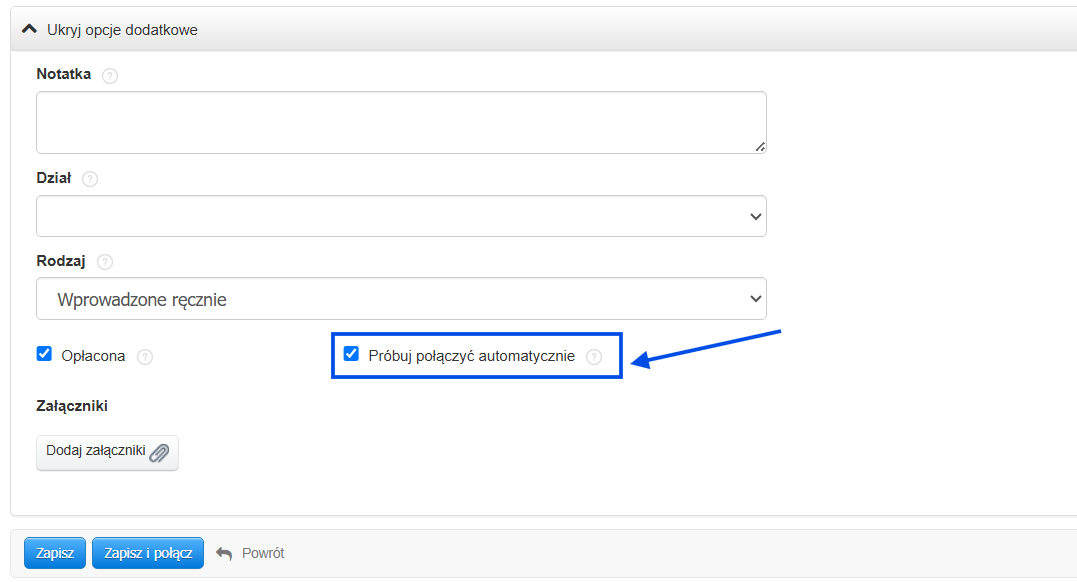Click the back arrow icon near Powrót
This screenshot has height=582, width=1077.
pos(224,553)
